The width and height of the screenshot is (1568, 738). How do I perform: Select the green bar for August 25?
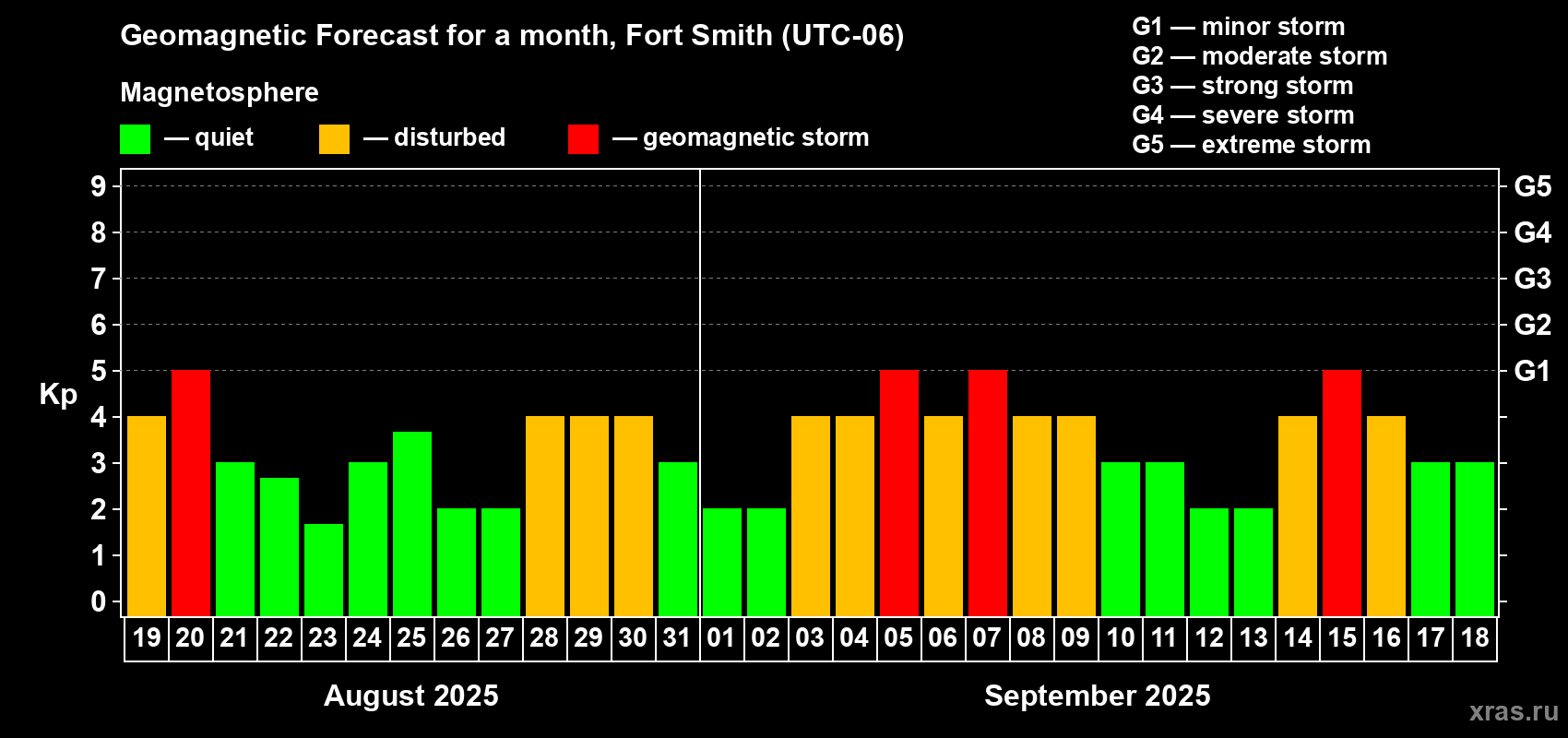[x=412, y=524]
